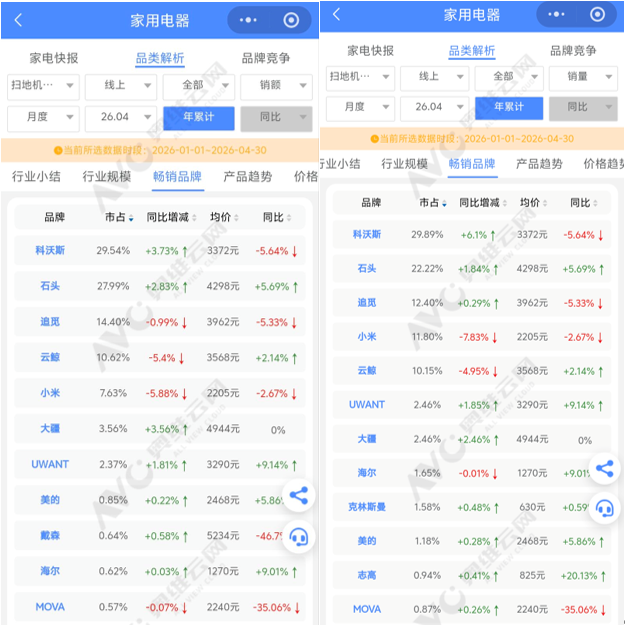Image resolution: width=625 pixels, height=625 pixels.
Task: Open 戴森 brand link in left table
Action: click(x=50, y=535)
